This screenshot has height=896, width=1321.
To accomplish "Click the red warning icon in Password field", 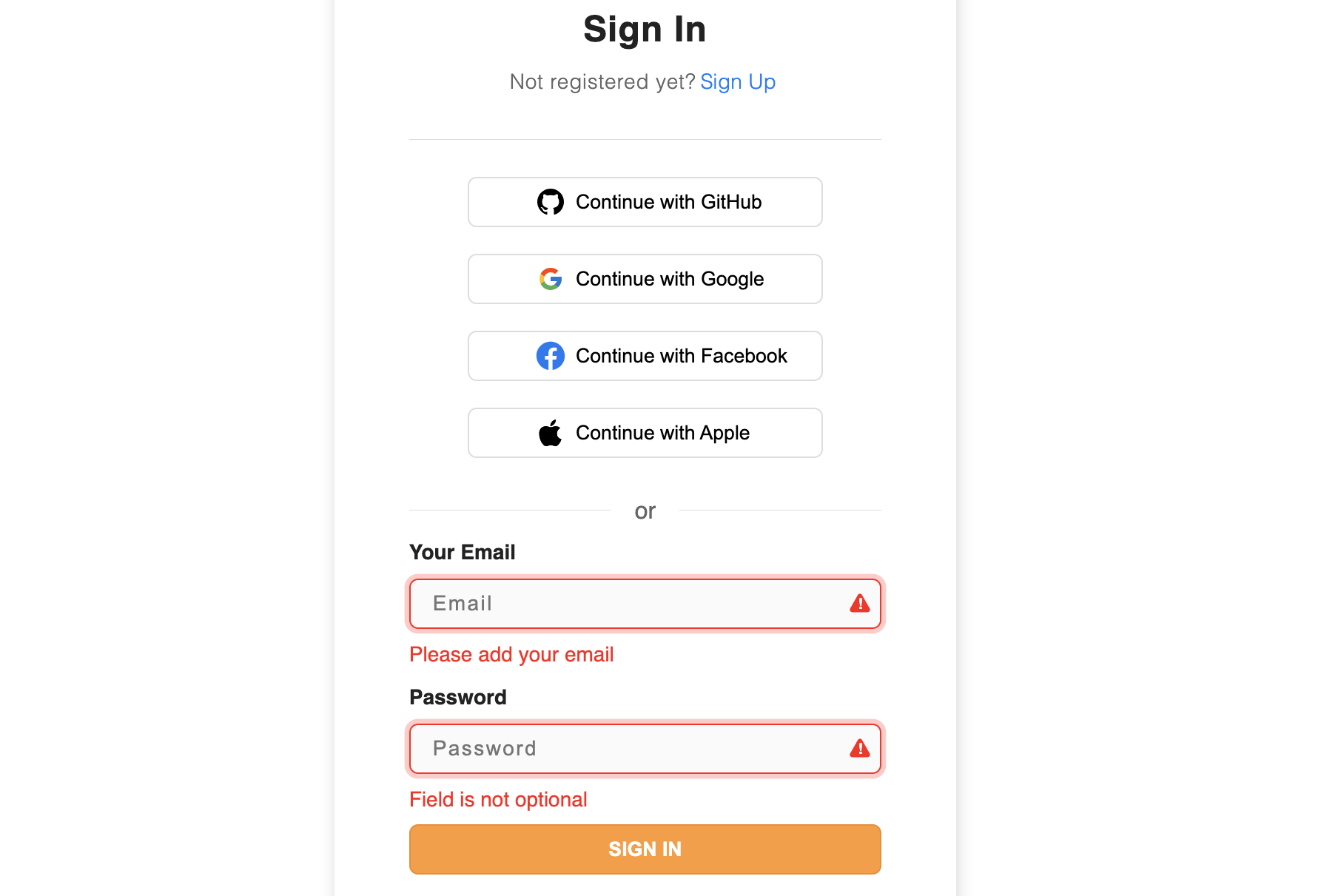I will pos(859,749).
